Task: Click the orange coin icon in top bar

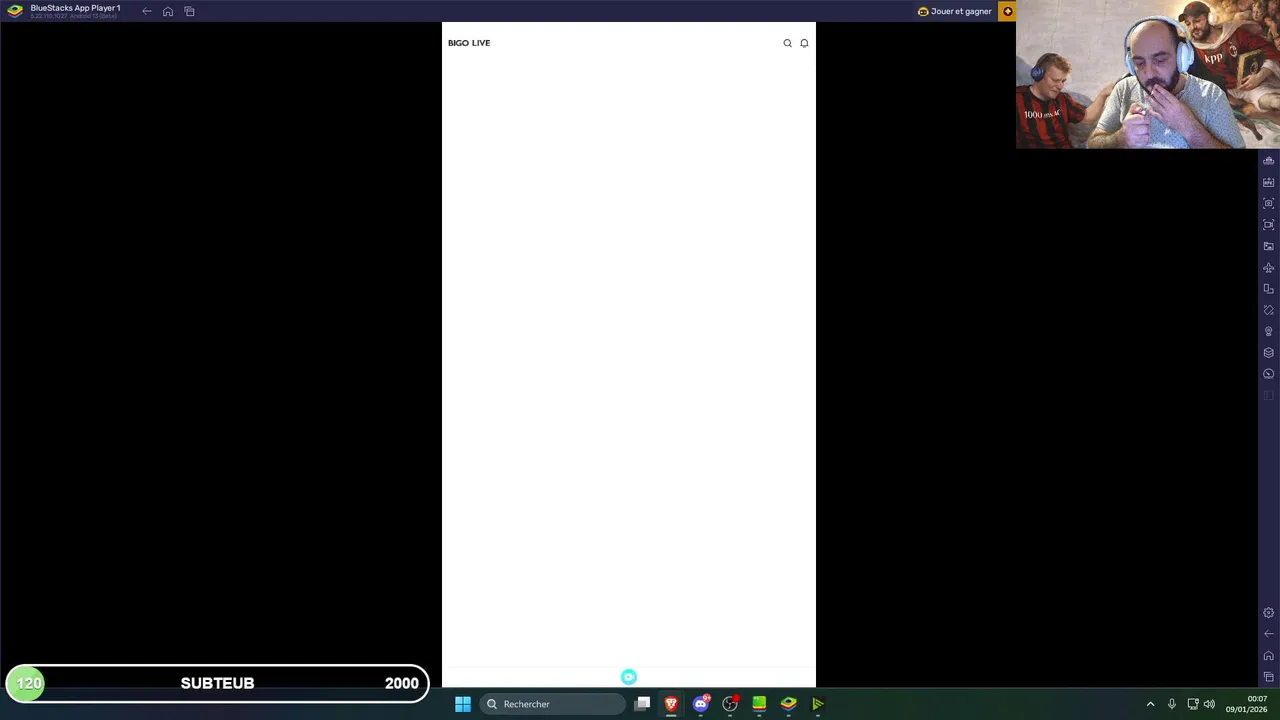Action: 1007,11
